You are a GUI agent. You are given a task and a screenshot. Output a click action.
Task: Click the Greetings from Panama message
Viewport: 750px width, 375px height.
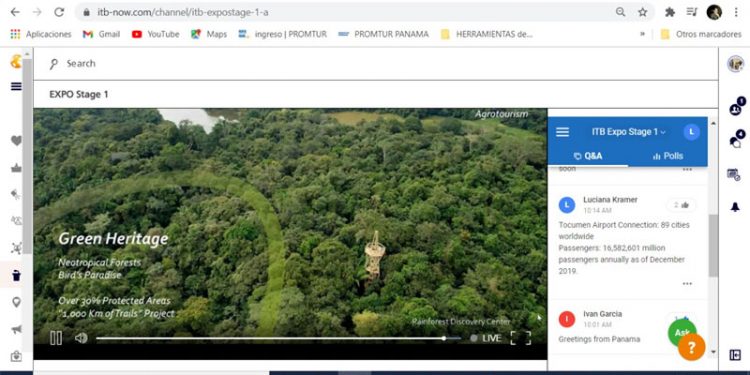click(599, 339)
